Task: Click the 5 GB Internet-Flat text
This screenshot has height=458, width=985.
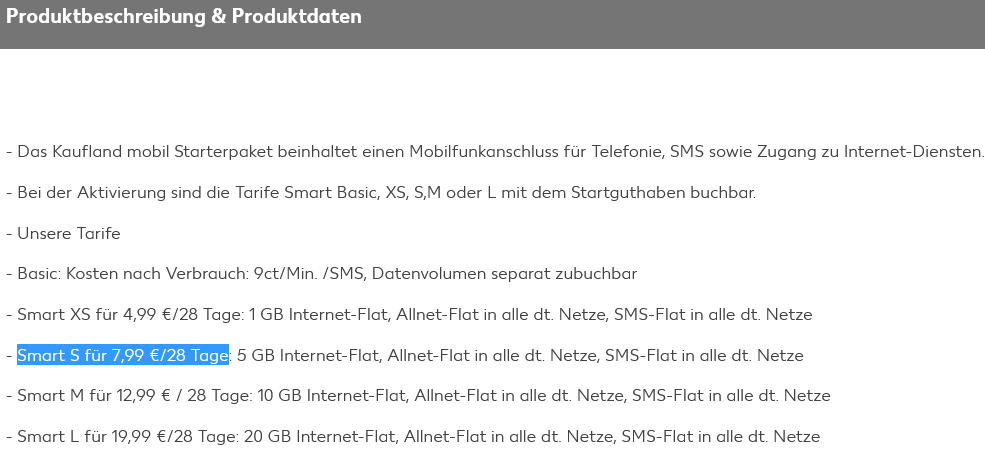Action: [x=309, y=356]
